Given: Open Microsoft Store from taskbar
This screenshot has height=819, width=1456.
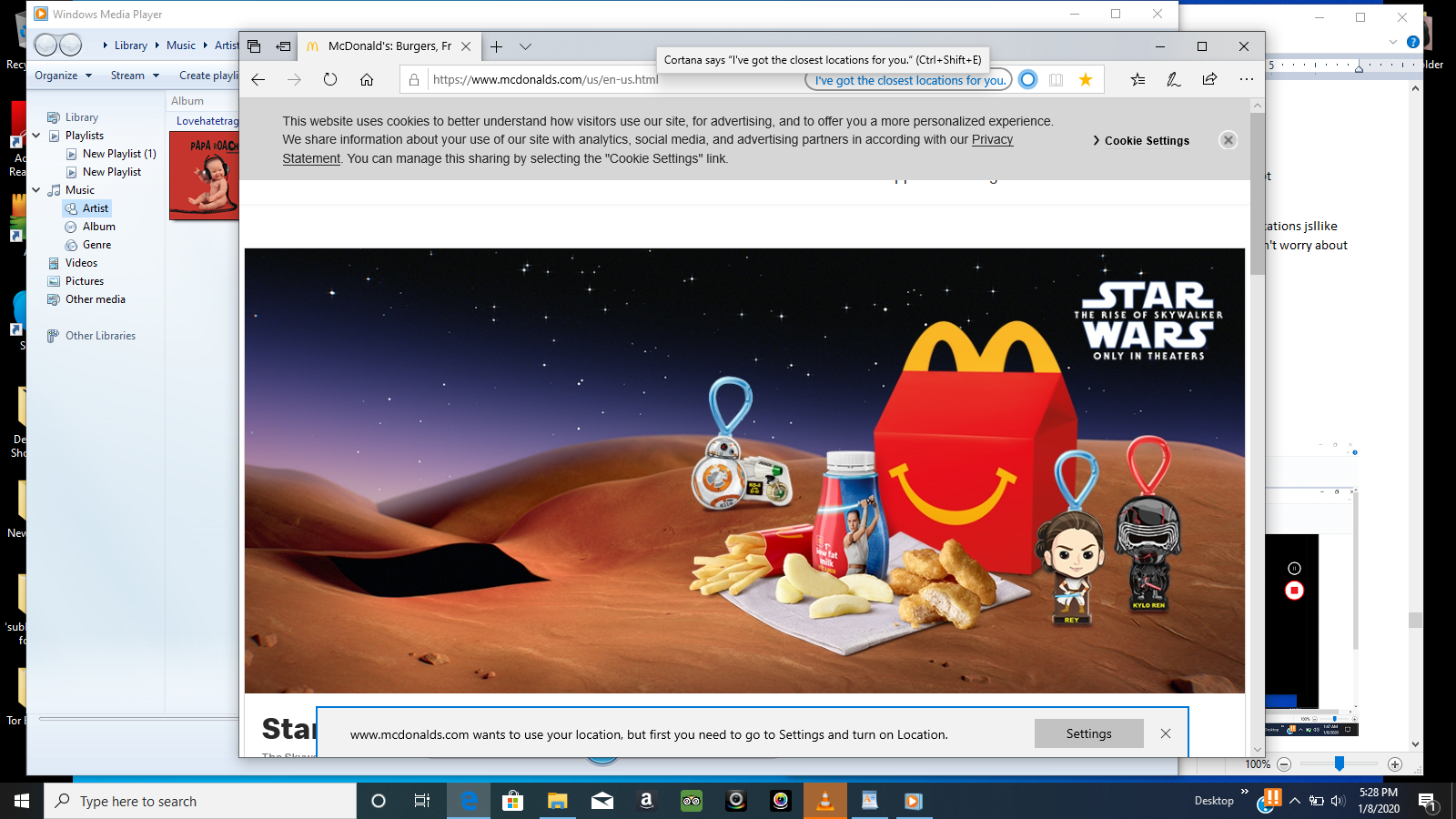Looking at the screenshot, I should (513, 801).
